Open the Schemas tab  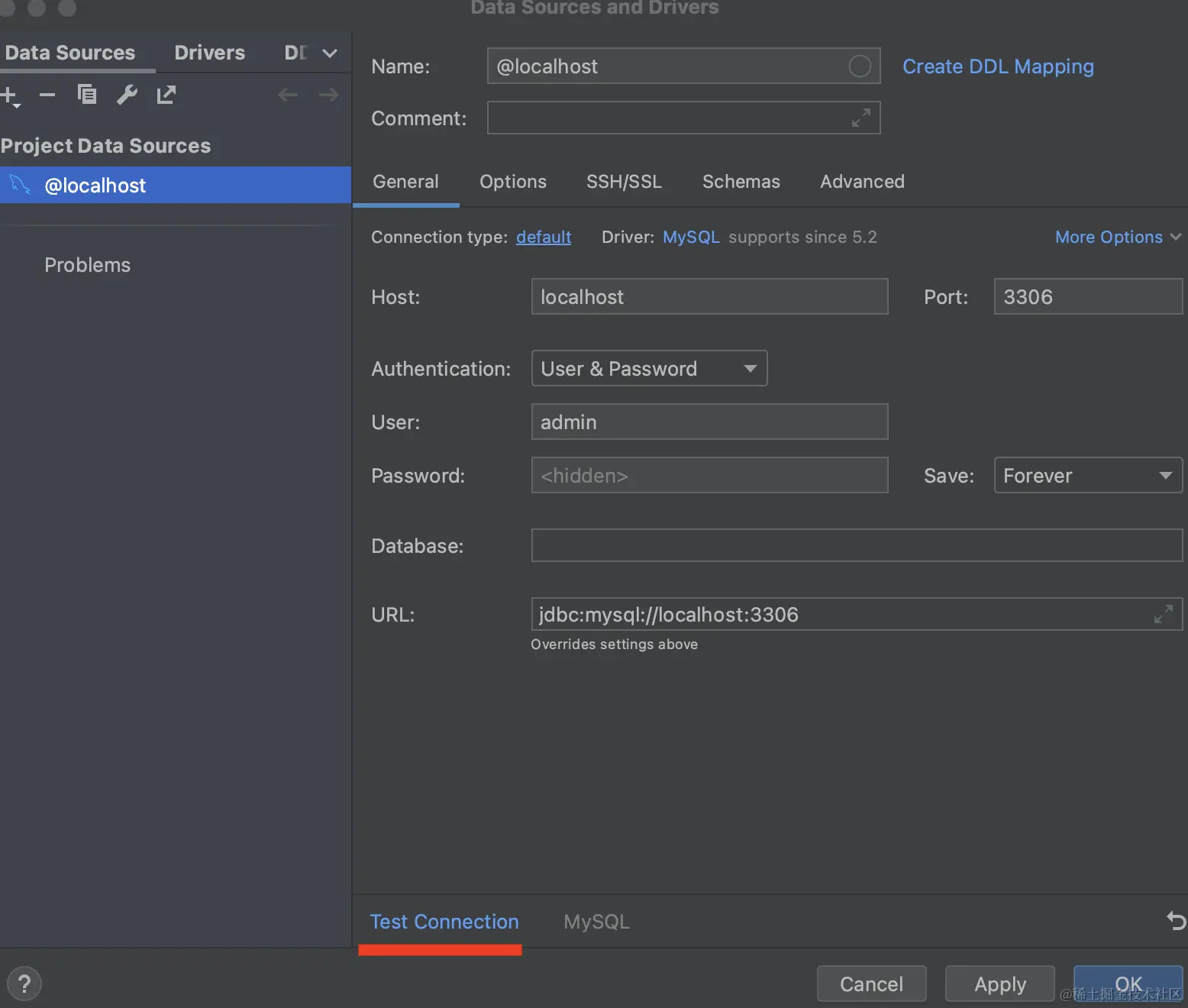741,182
